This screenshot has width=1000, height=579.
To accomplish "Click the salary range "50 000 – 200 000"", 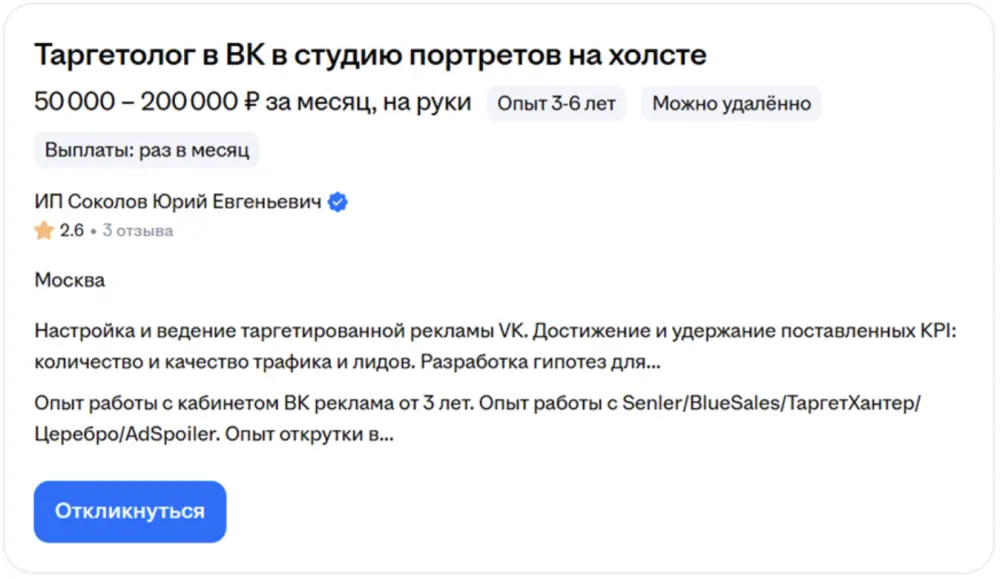I will coord(134,102).
